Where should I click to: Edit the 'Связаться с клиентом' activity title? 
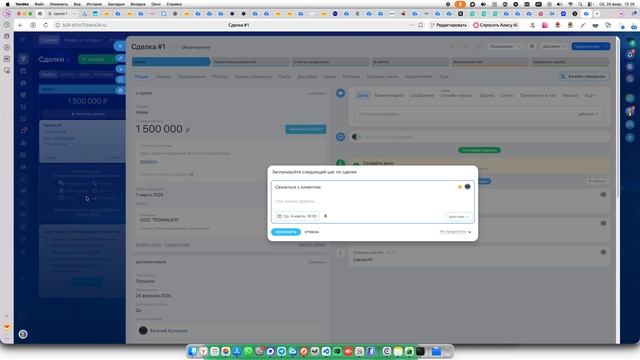pos(298,187)
